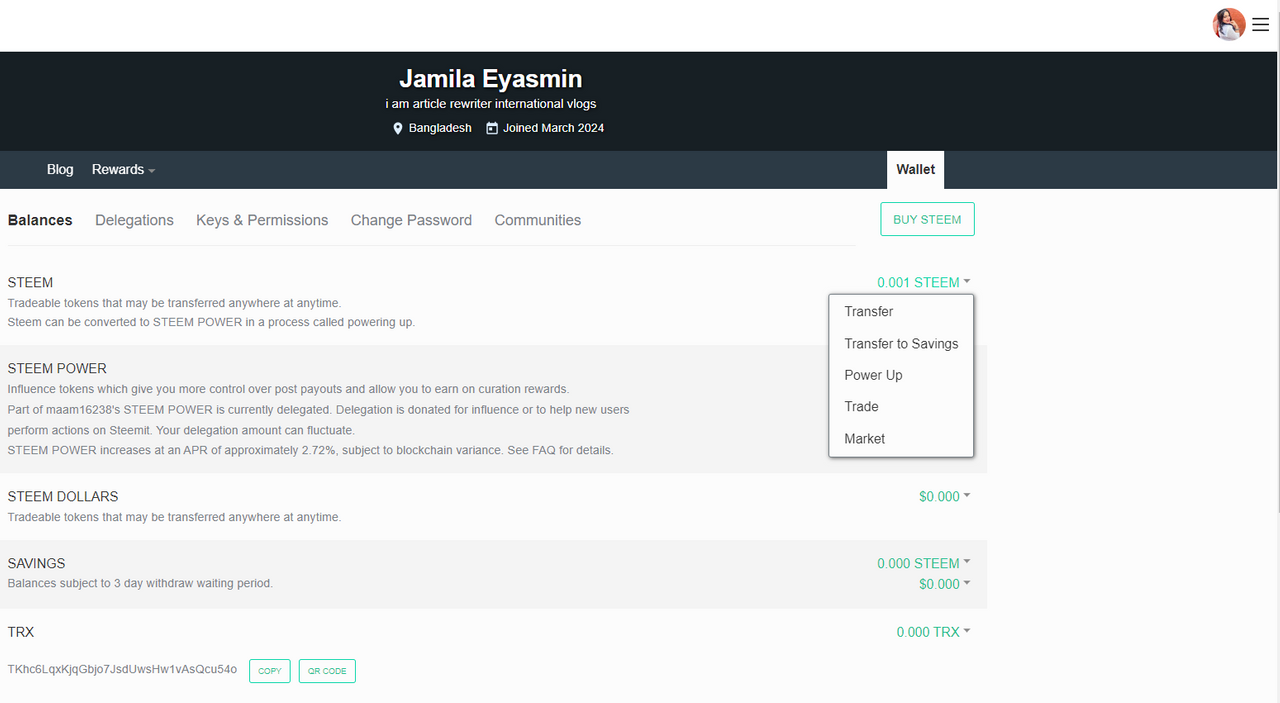The width and height of the screenshot is (1280, 703).
Task: Switch to the Balances tab
Action: [x=40, y=220]
